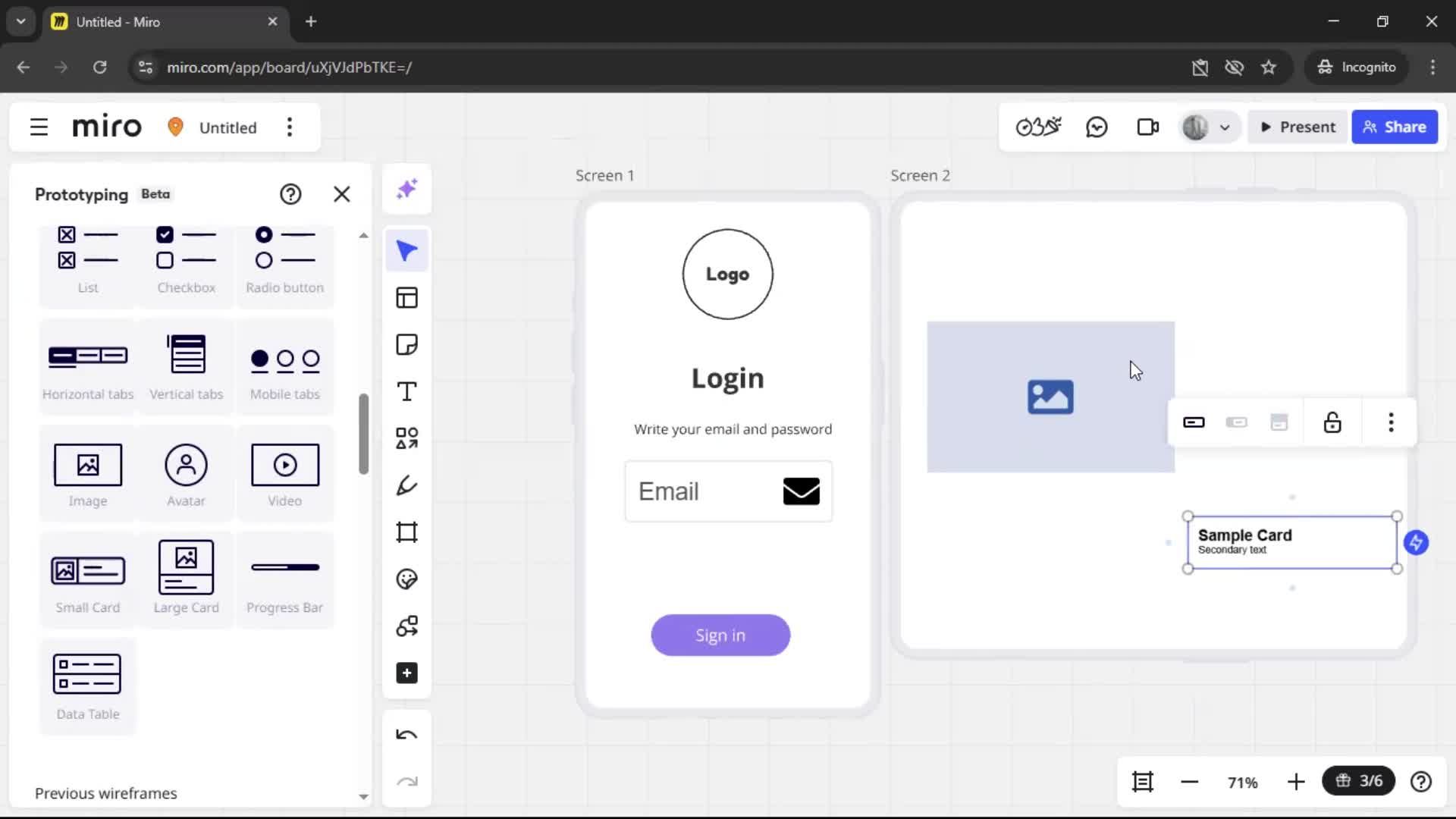Open the Templates tool

tap(407, 298)
